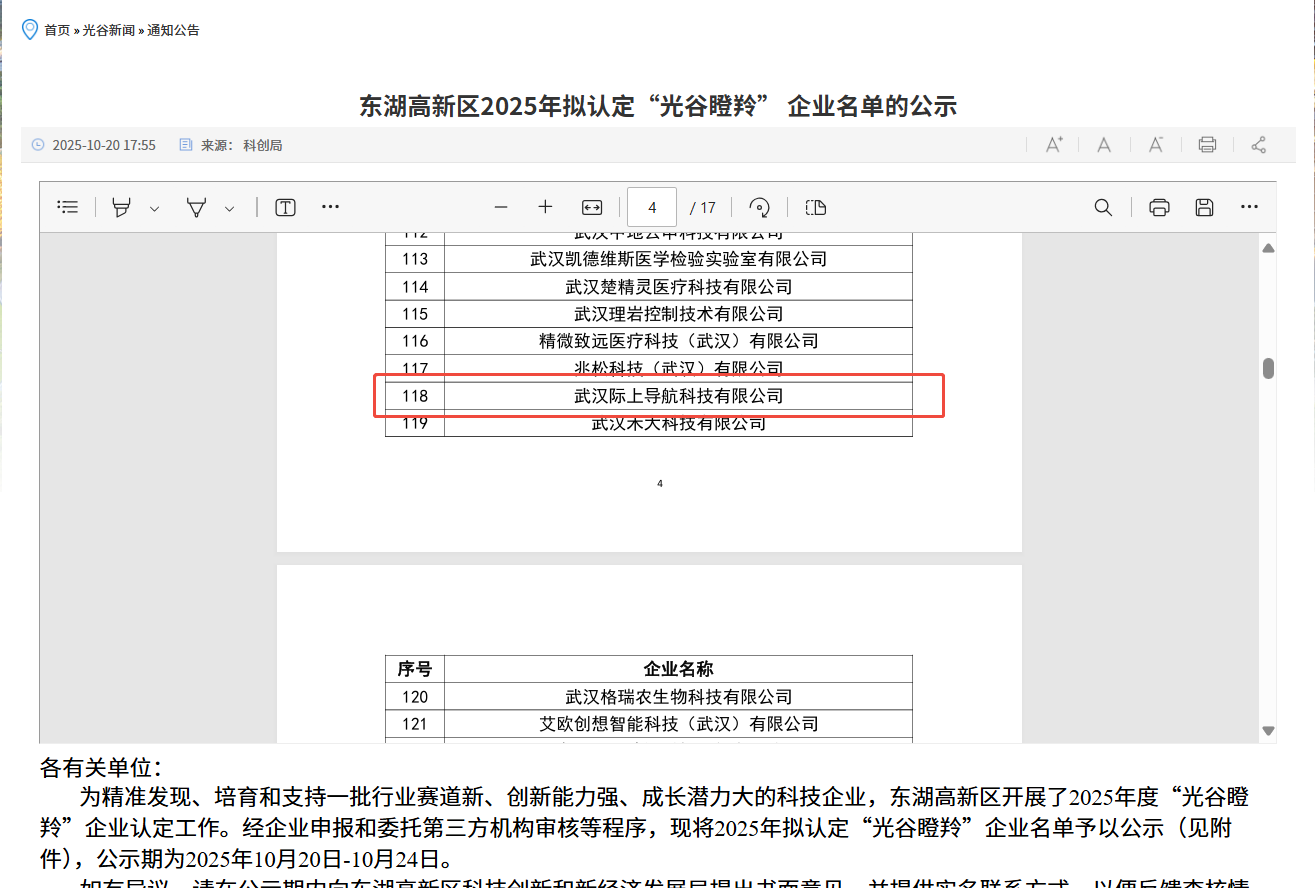Zoom out the PDF document

pos(501,207)
